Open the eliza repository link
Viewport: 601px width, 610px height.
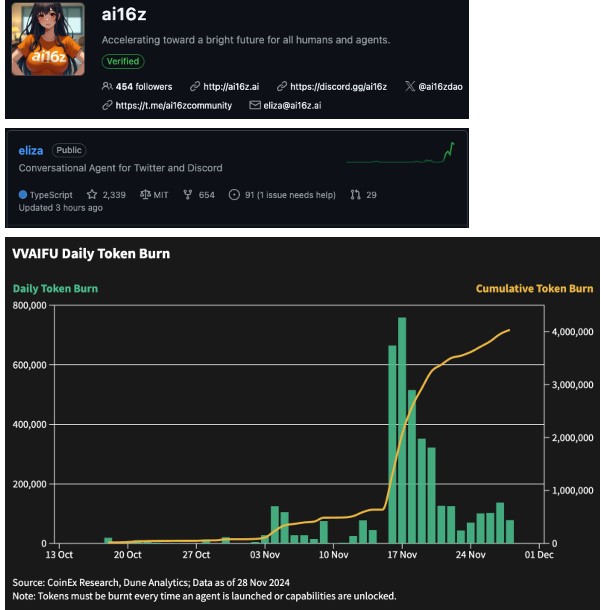tap(31, 150)
